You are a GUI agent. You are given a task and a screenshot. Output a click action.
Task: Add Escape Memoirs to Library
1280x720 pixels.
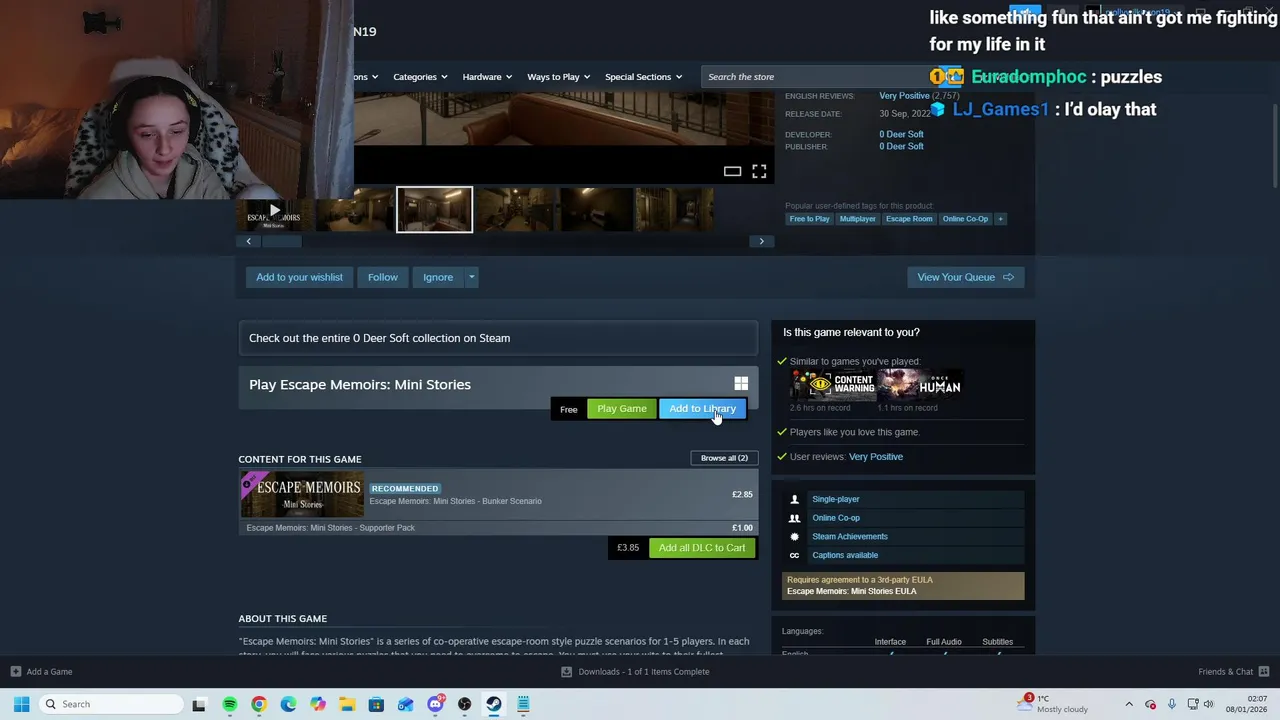tap(702, 409)
